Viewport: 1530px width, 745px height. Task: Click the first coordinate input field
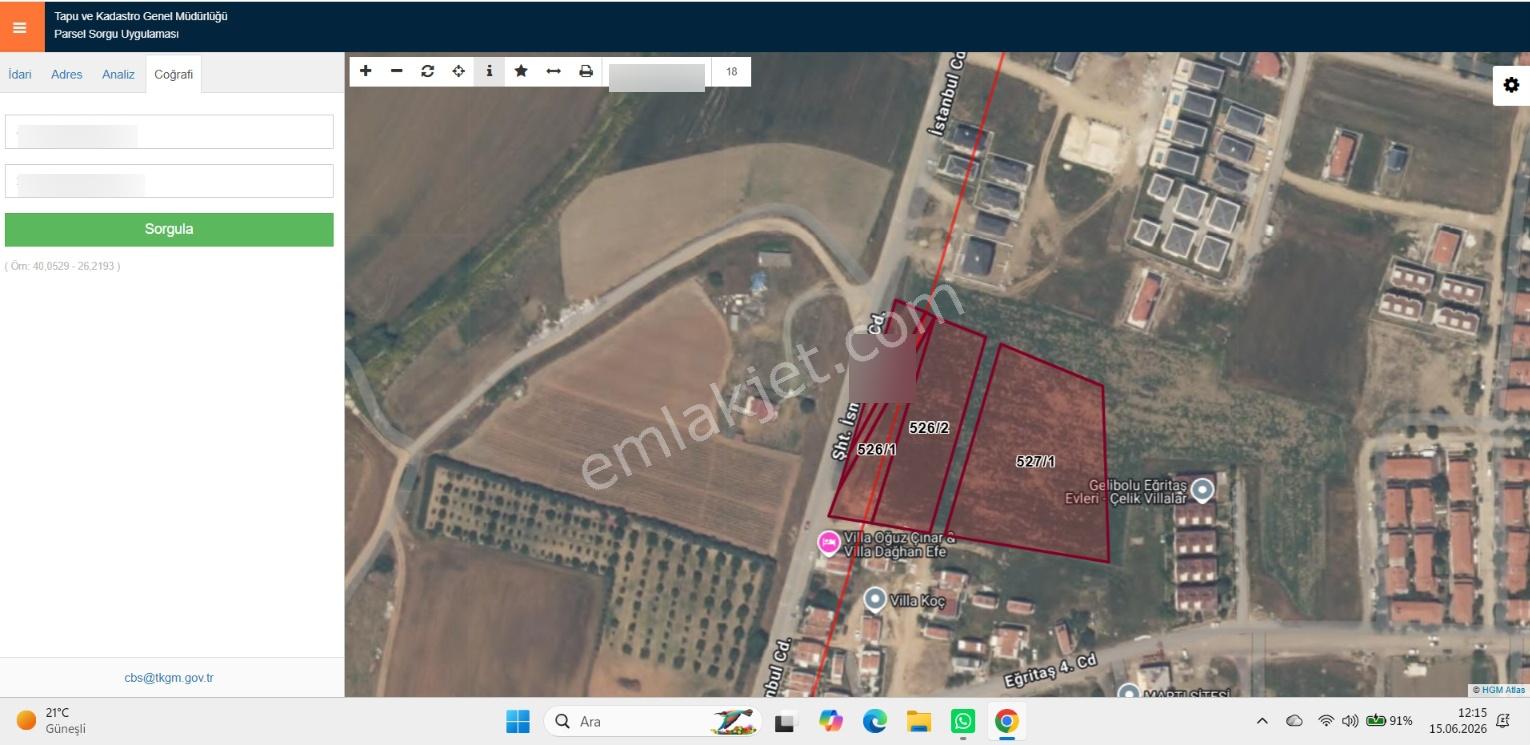pos(169,132)
